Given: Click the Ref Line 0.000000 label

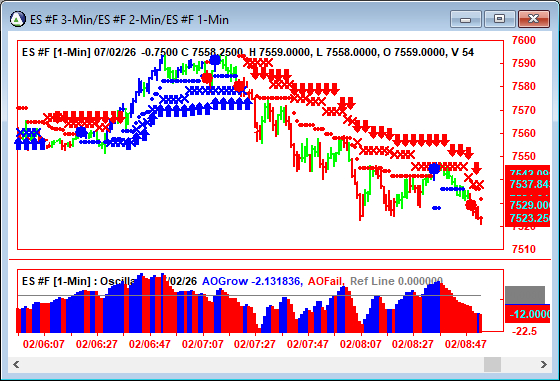Looking at the screenshot, I should [396, 281].
